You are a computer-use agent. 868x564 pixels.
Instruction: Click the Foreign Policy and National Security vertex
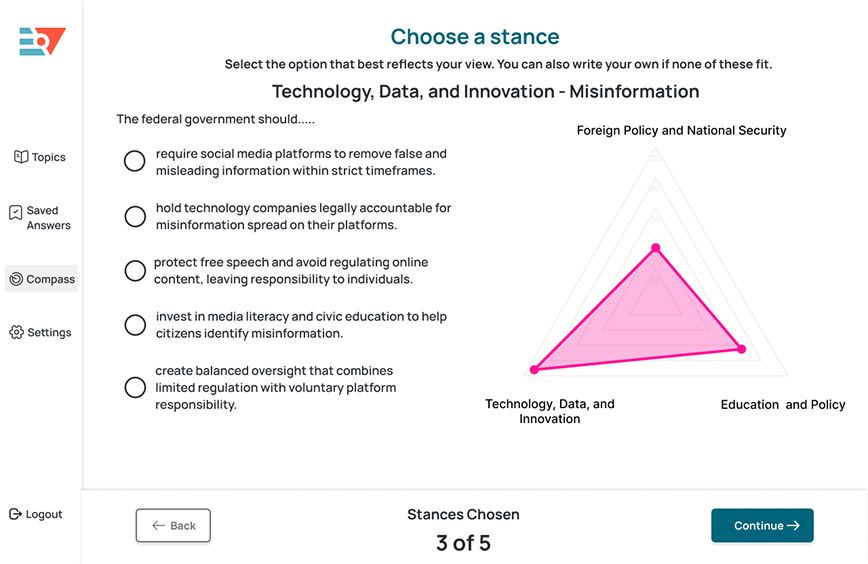point(656,247)
